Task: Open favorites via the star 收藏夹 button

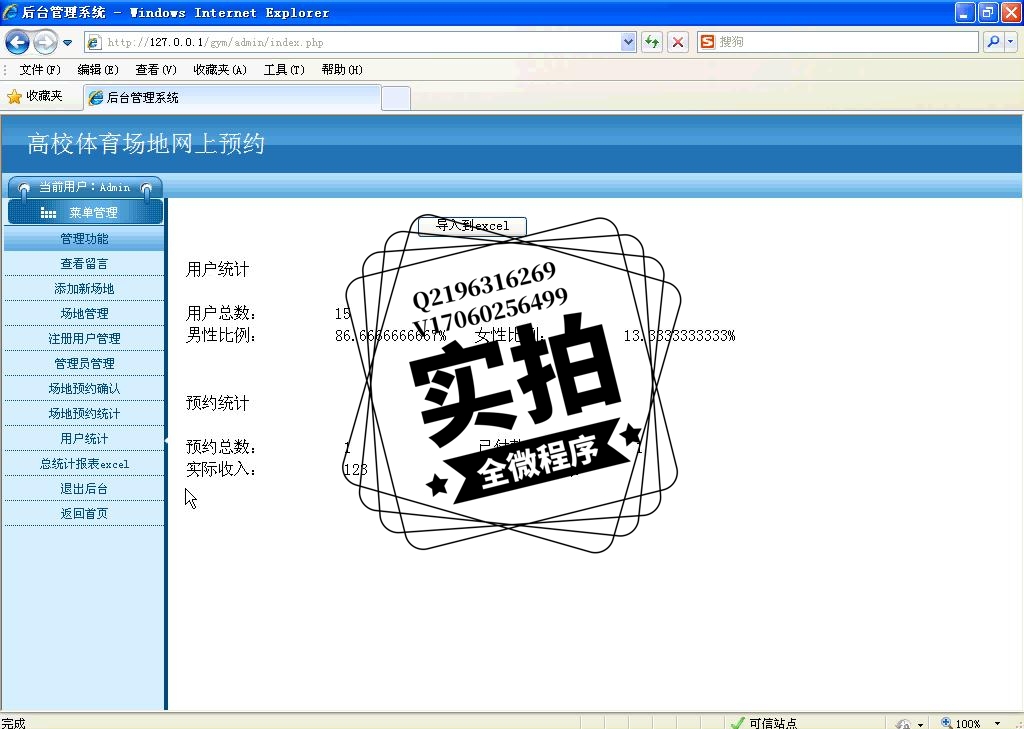Action: click(35, 97)
